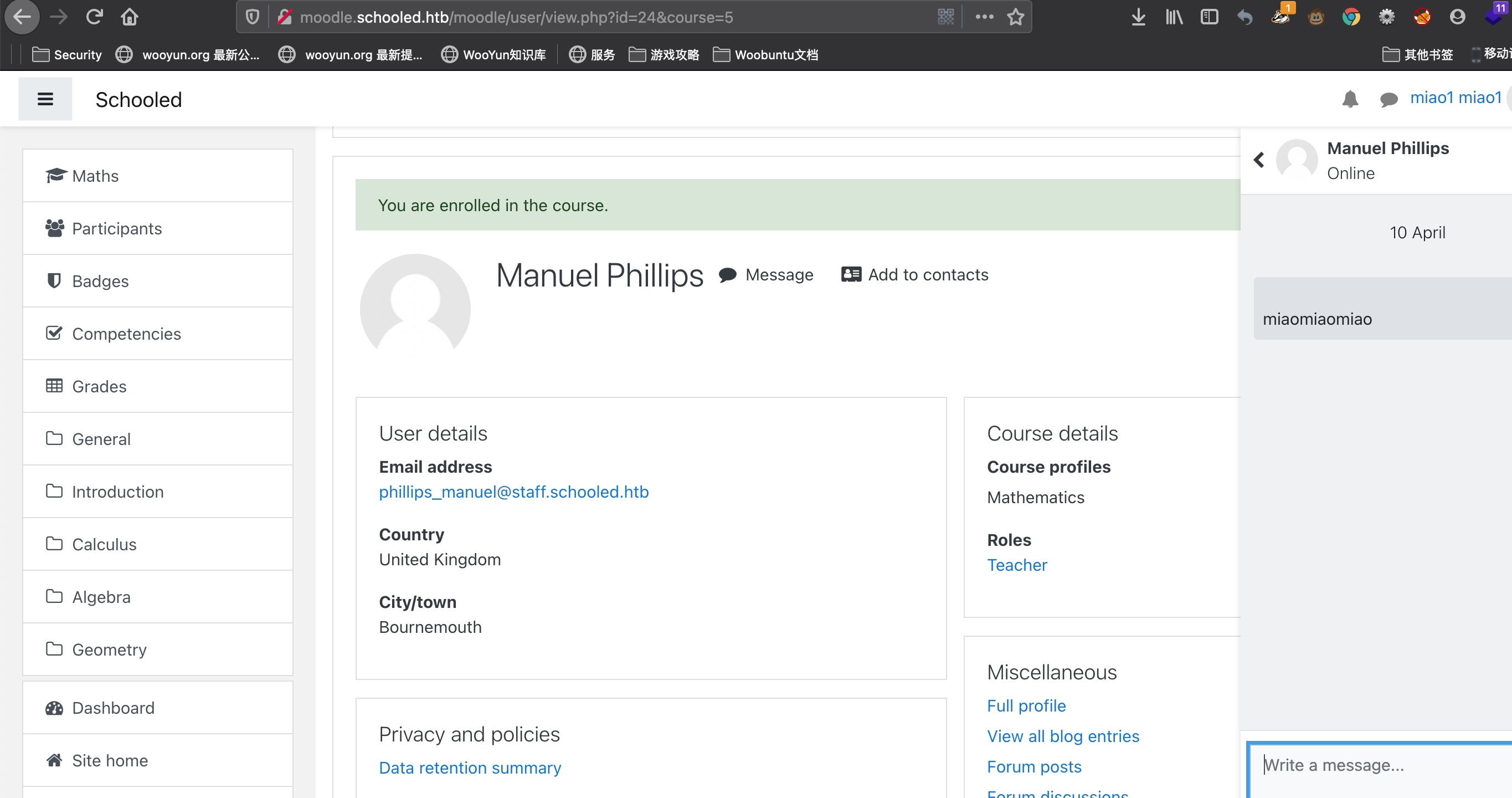Image resolution: width=1512 pixels, height=798 pixels.
Task: Open the Downloads arrow in the toolbar
Action: tap(1138, 17)
